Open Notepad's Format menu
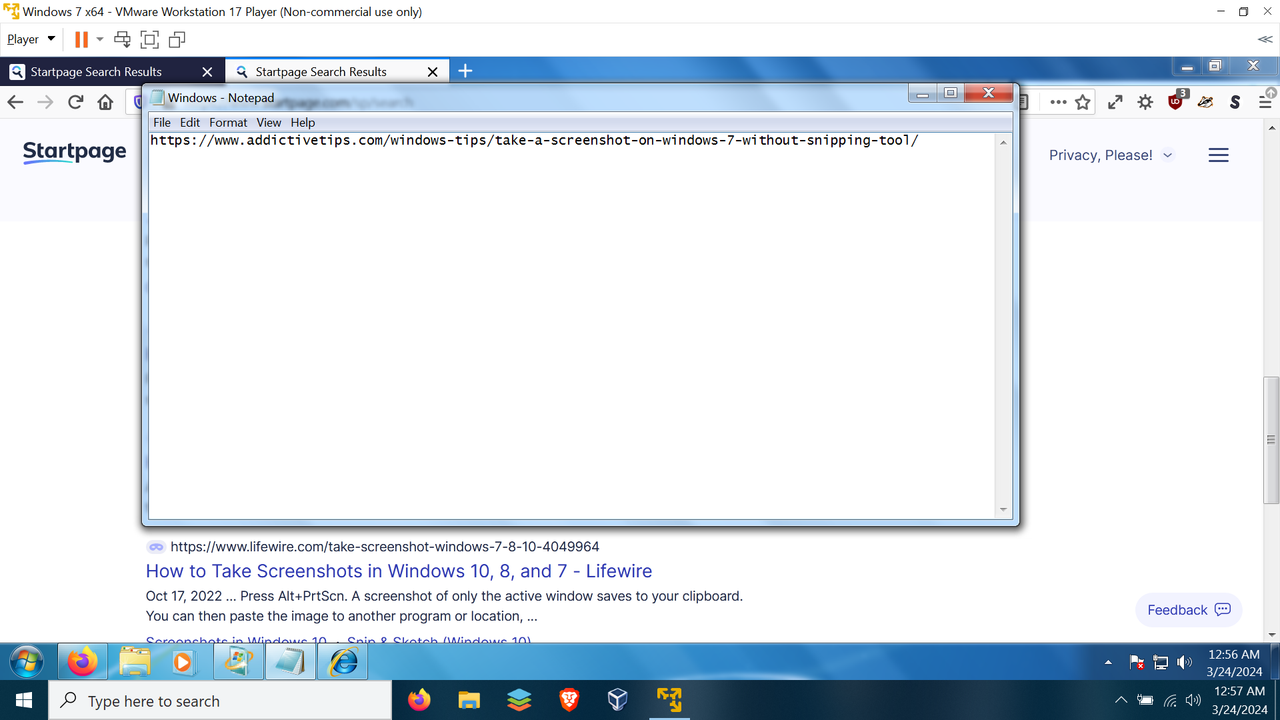The height and width of the screenshot is (720, 1280). click(x=228, y=122)
